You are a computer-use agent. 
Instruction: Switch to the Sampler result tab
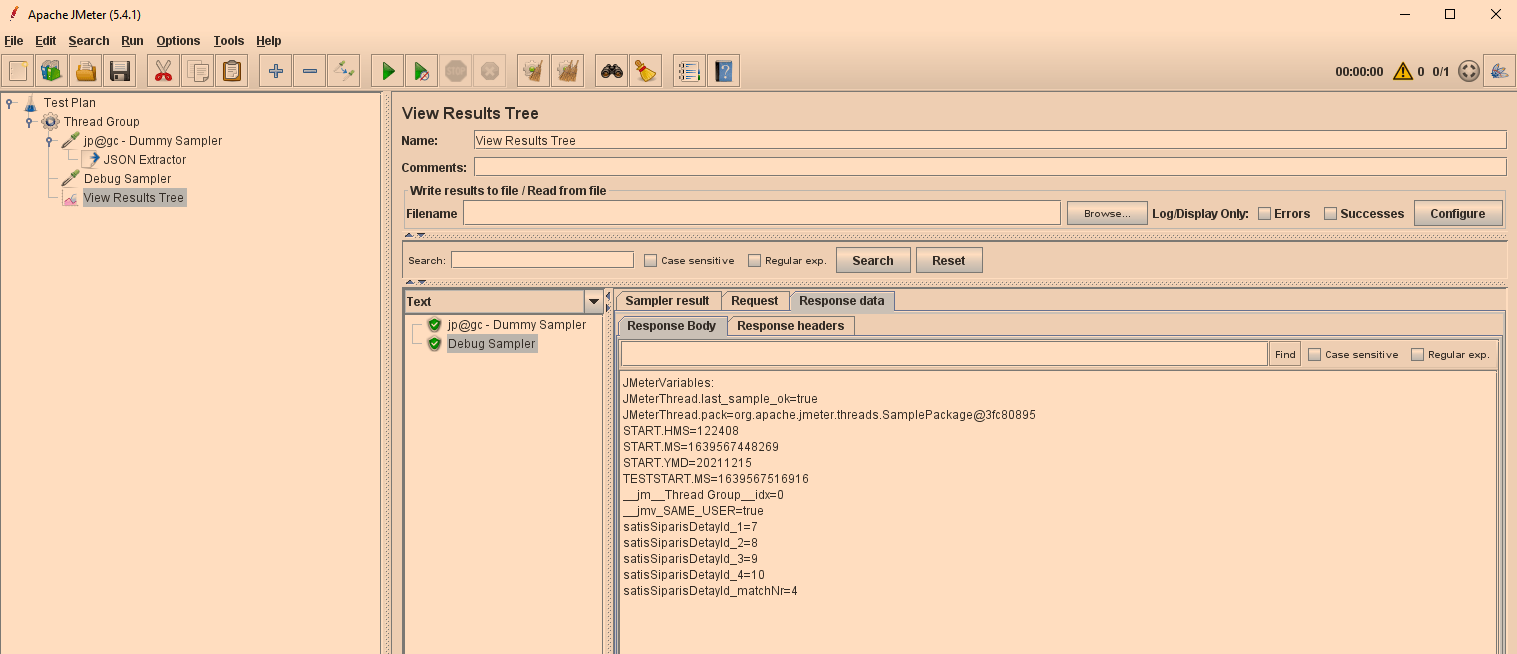coord(667,301)
